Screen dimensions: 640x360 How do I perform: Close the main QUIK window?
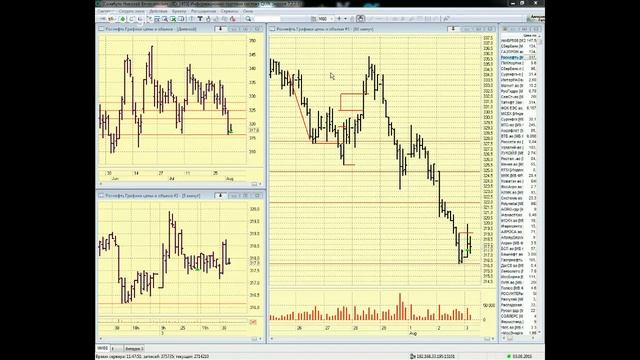[x=536, y=3]
